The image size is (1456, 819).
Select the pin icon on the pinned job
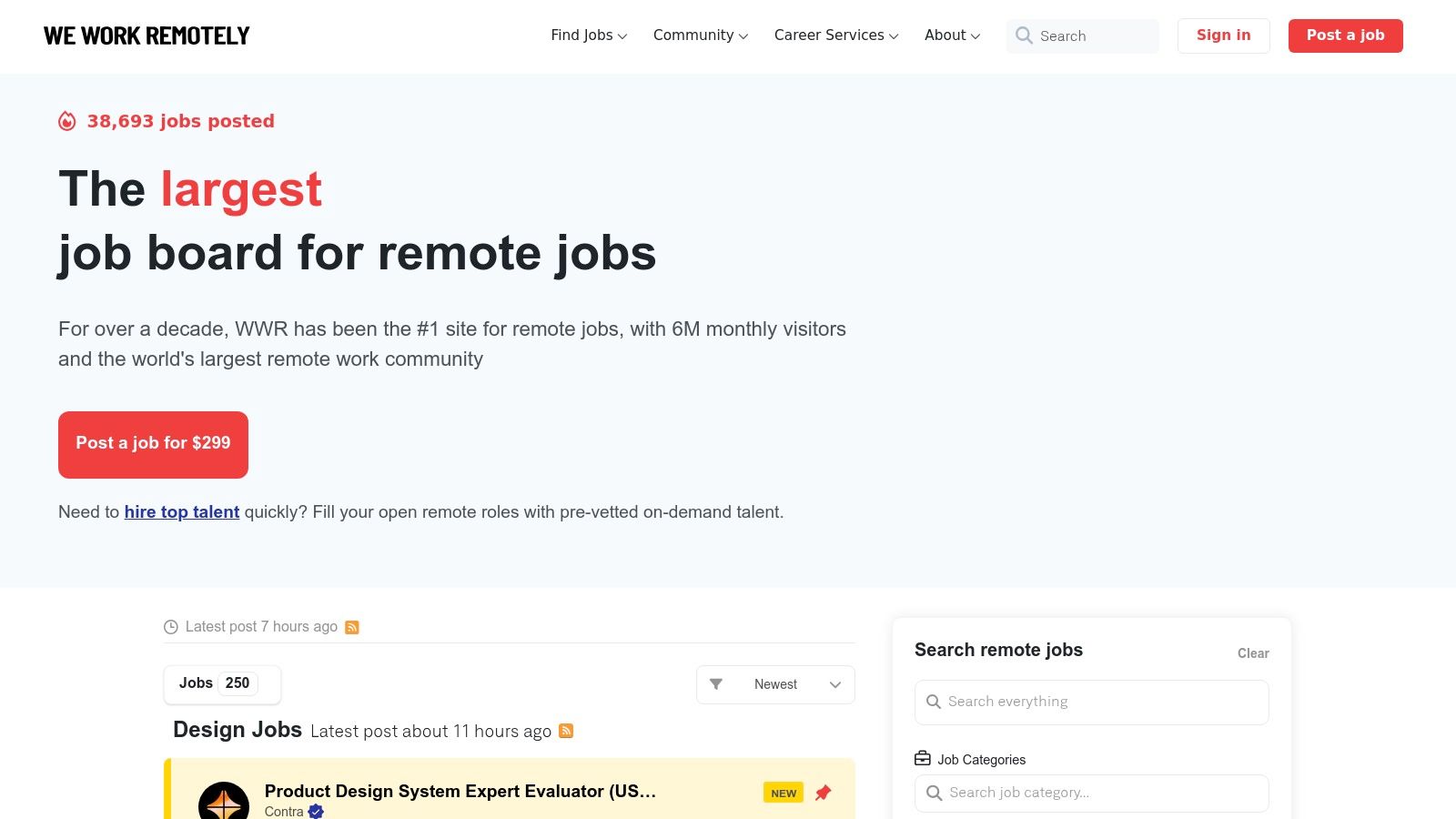pos(823,793)
